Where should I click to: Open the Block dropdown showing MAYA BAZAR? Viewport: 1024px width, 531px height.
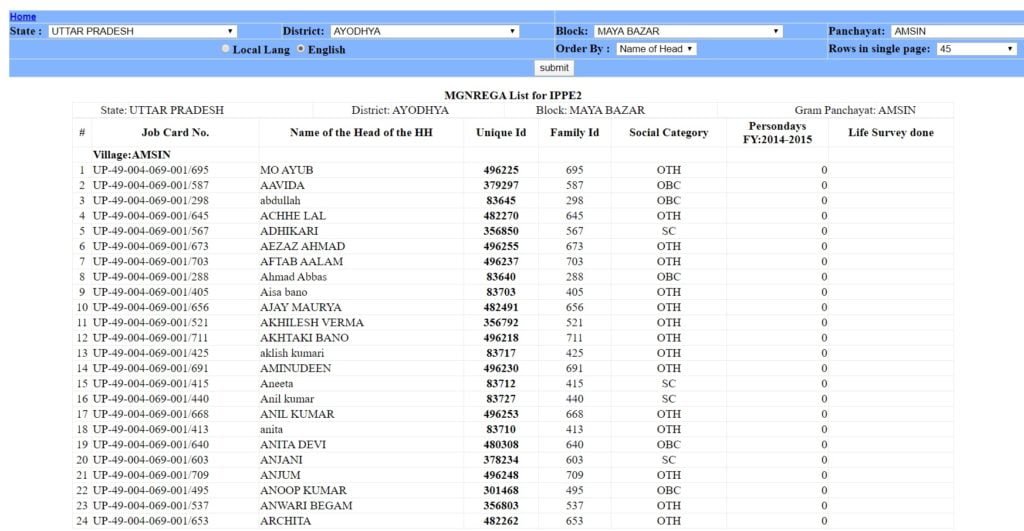688,31
